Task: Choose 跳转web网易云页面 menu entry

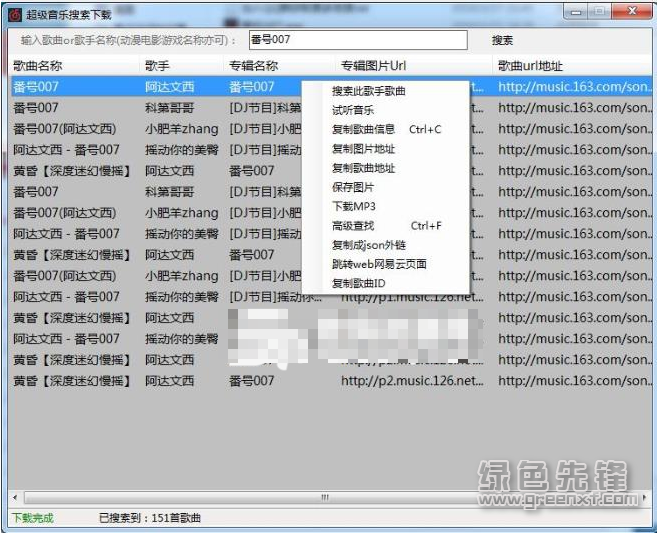Action: click(x=379, y=264)
